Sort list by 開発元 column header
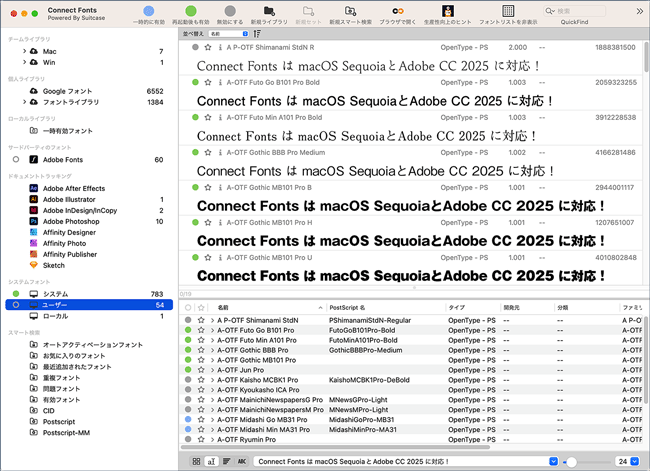 tap(527, 308)
